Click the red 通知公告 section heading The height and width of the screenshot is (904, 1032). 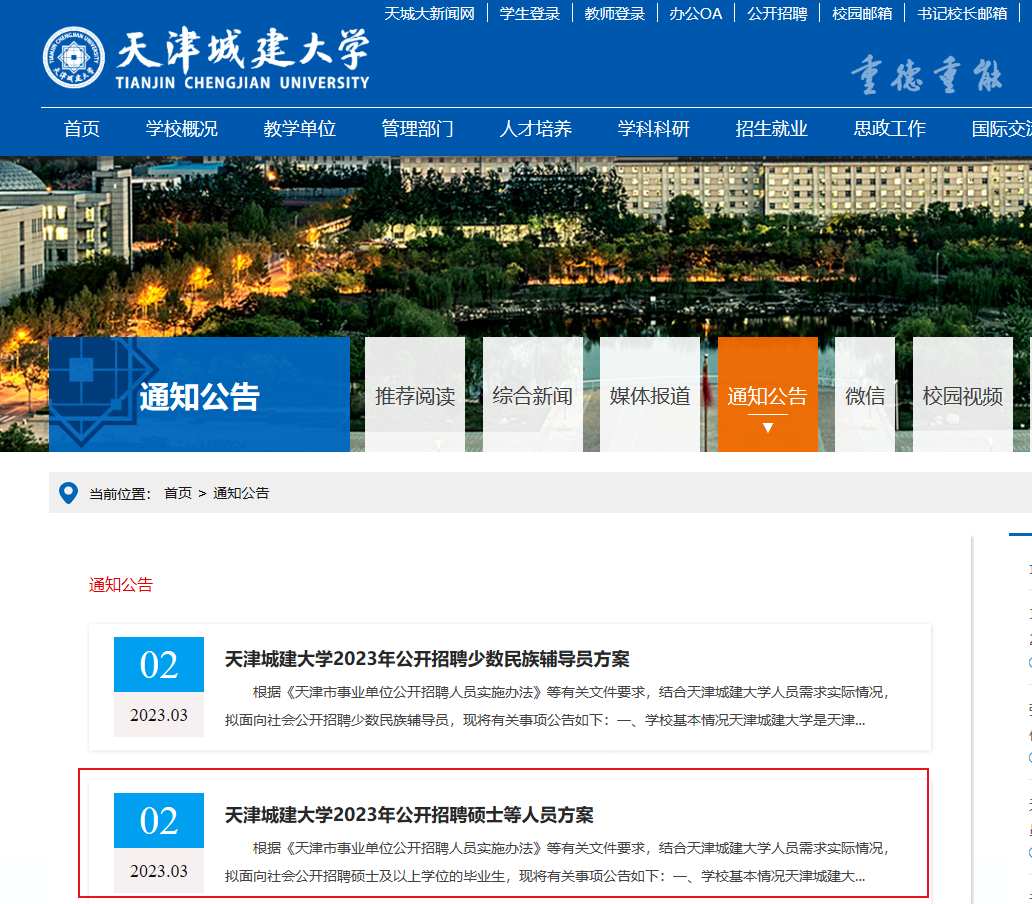[x=121, y=585]
